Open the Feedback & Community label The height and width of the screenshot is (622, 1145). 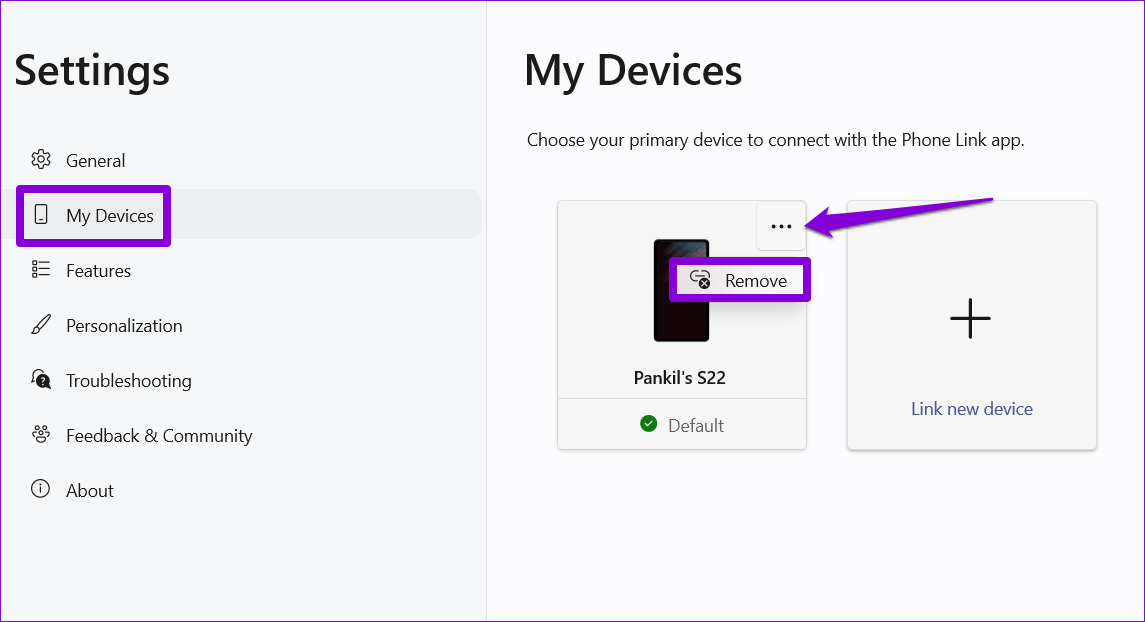pyautogui.click(x=159, y=435)
